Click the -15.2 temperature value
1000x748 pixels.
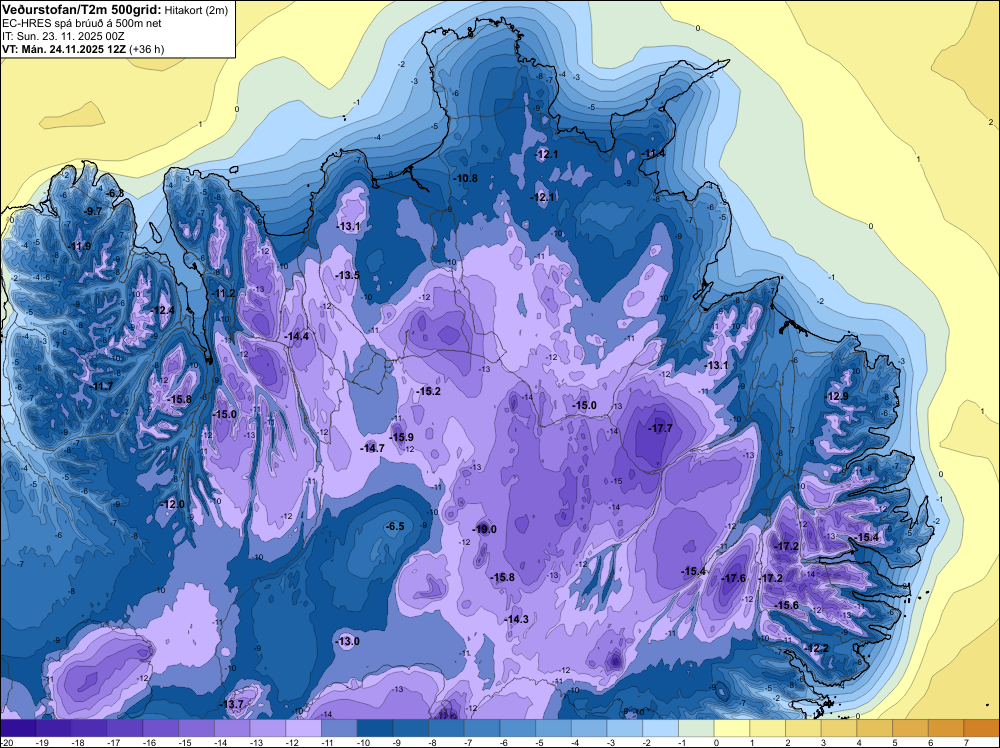click(429, 391)
